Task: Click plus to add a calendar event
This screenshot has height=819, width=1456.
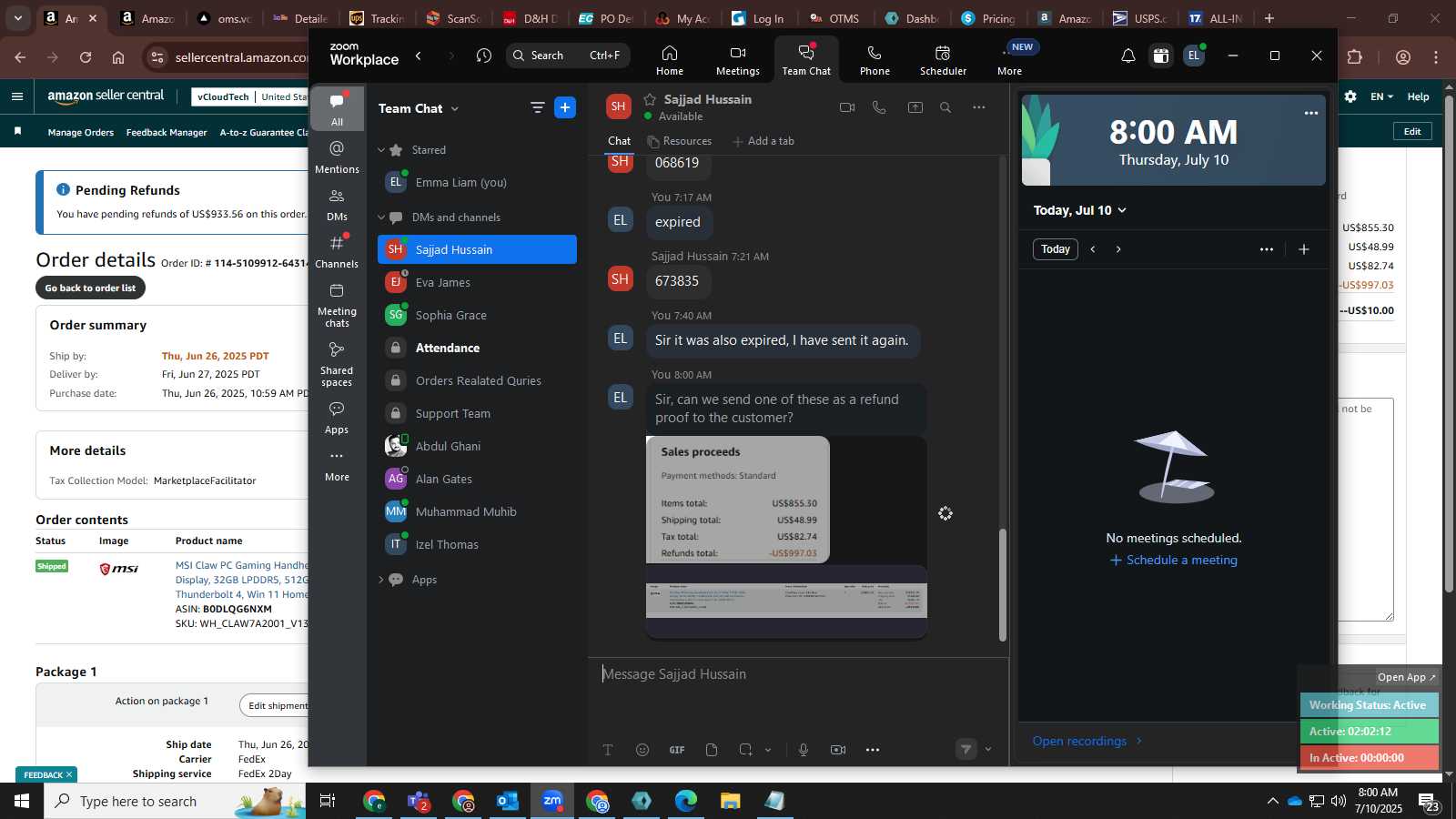Action: click(1303, 249)
